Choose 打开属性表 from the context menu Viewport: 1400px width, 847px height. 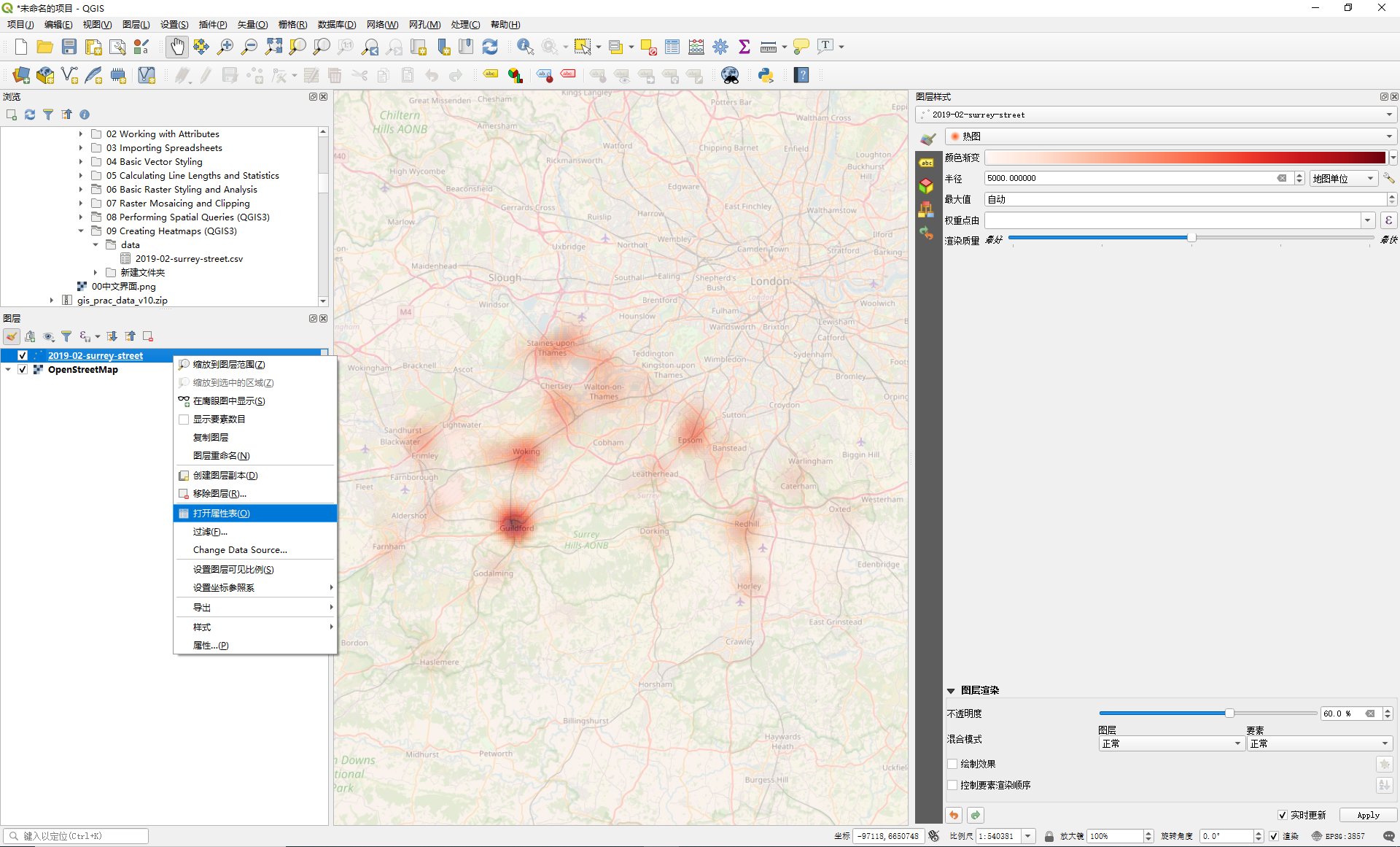coord(221,514)
